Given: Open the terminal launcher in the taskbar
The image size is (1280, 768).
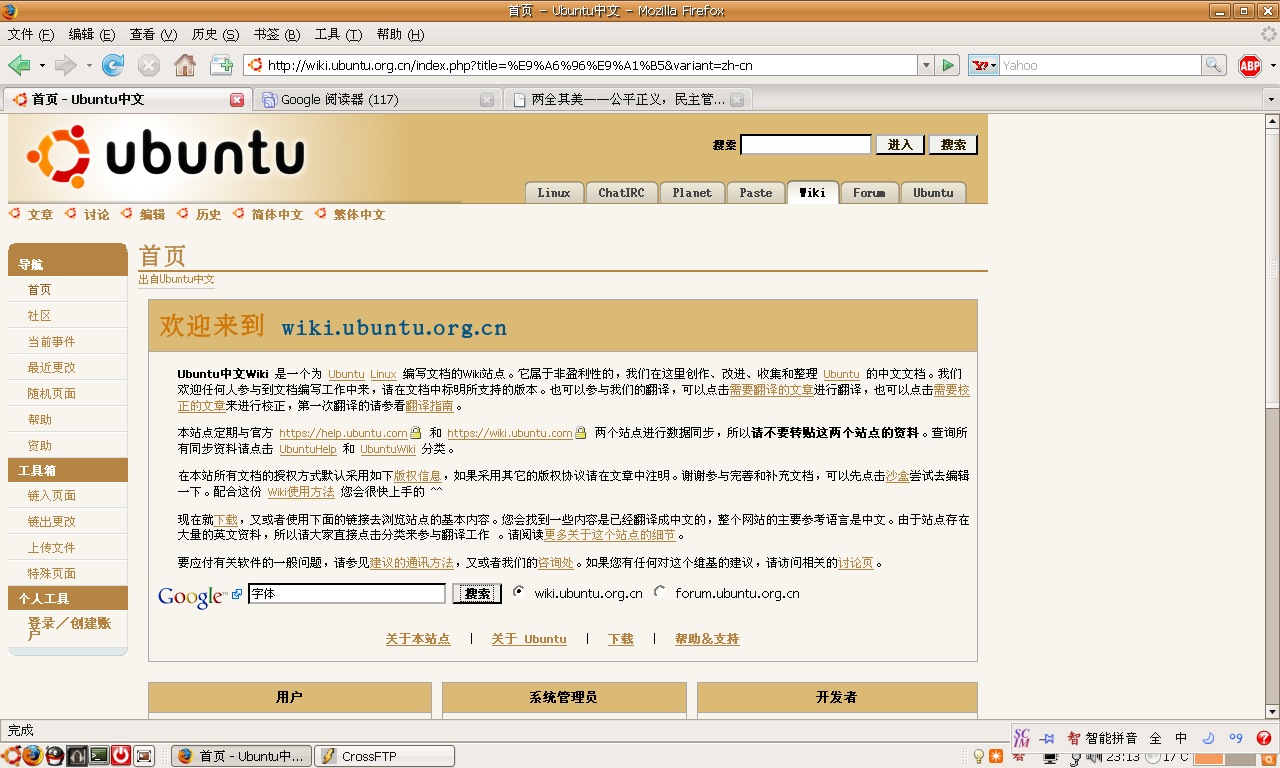Looking at the screenshot, I should [x=99, y=756].
